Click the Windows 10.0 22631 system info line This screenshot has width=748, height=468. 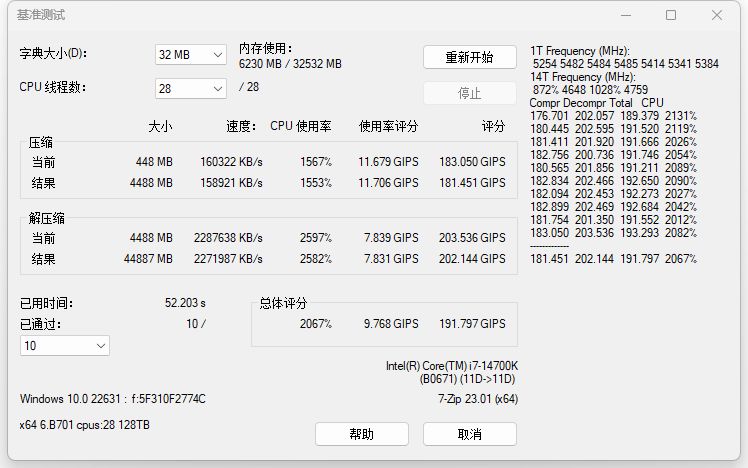[x=113, y=399]
